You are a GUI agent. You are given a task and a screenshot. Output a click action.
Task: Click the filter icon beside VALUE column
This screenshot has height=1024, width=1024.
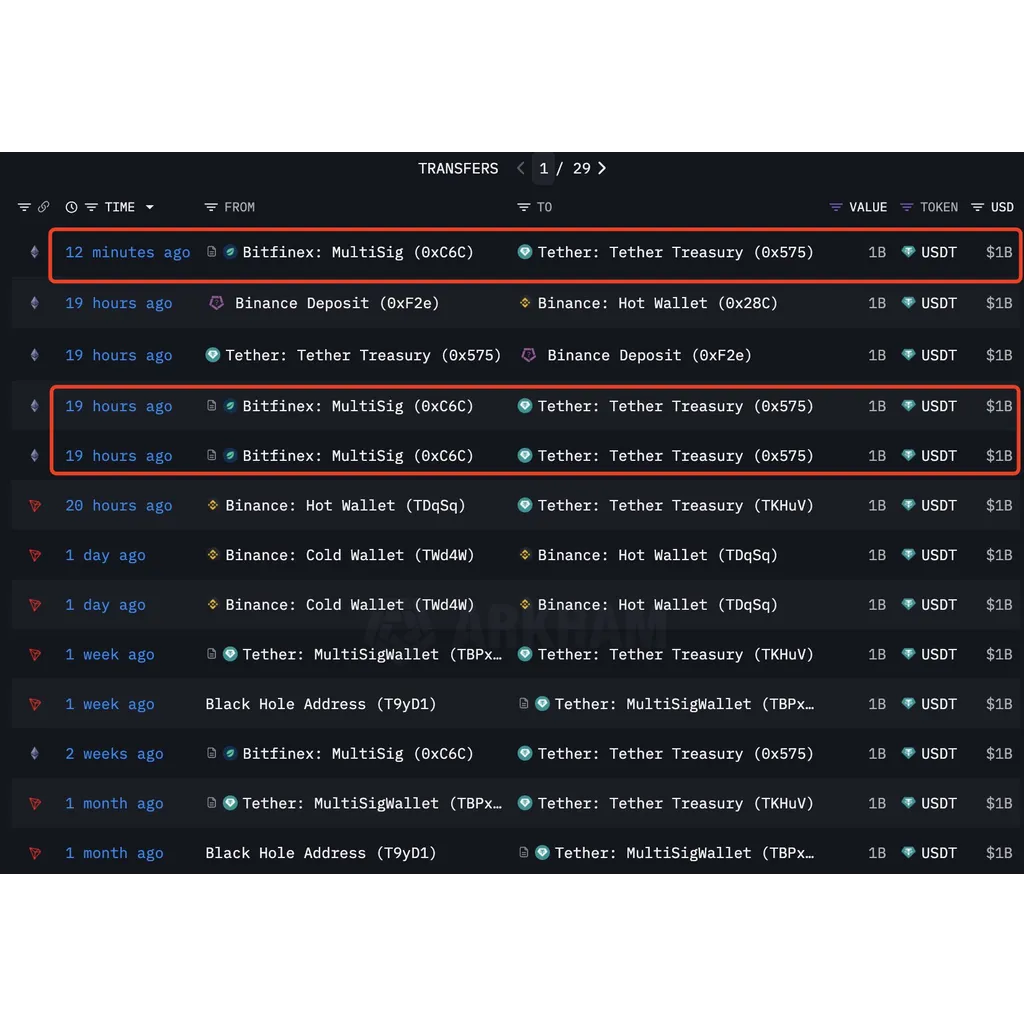835,207
